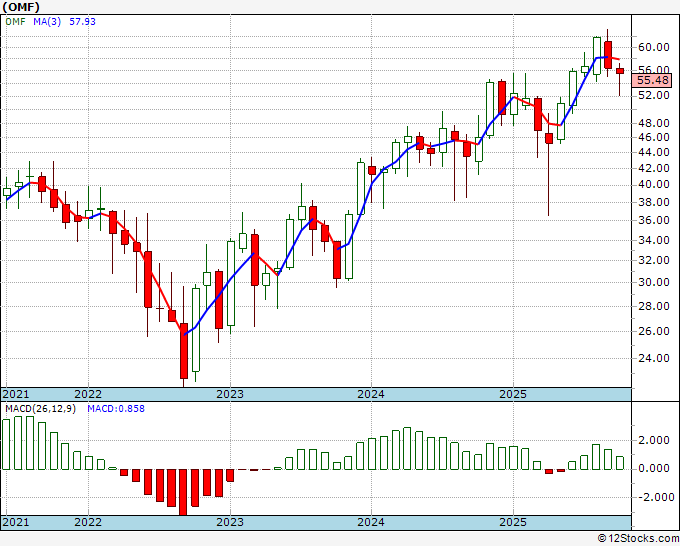Click the 60.00 price axis label
680x546 pixels.
654,47
